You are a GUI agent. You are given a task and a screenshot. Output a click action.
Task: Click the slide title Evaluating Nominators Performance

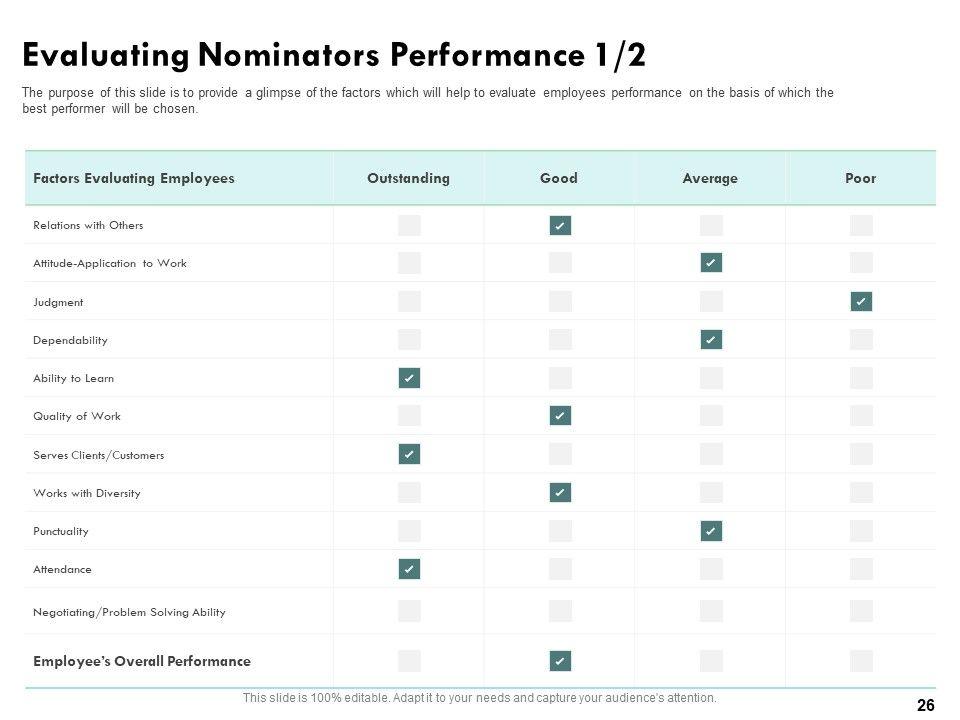point(333,55)
